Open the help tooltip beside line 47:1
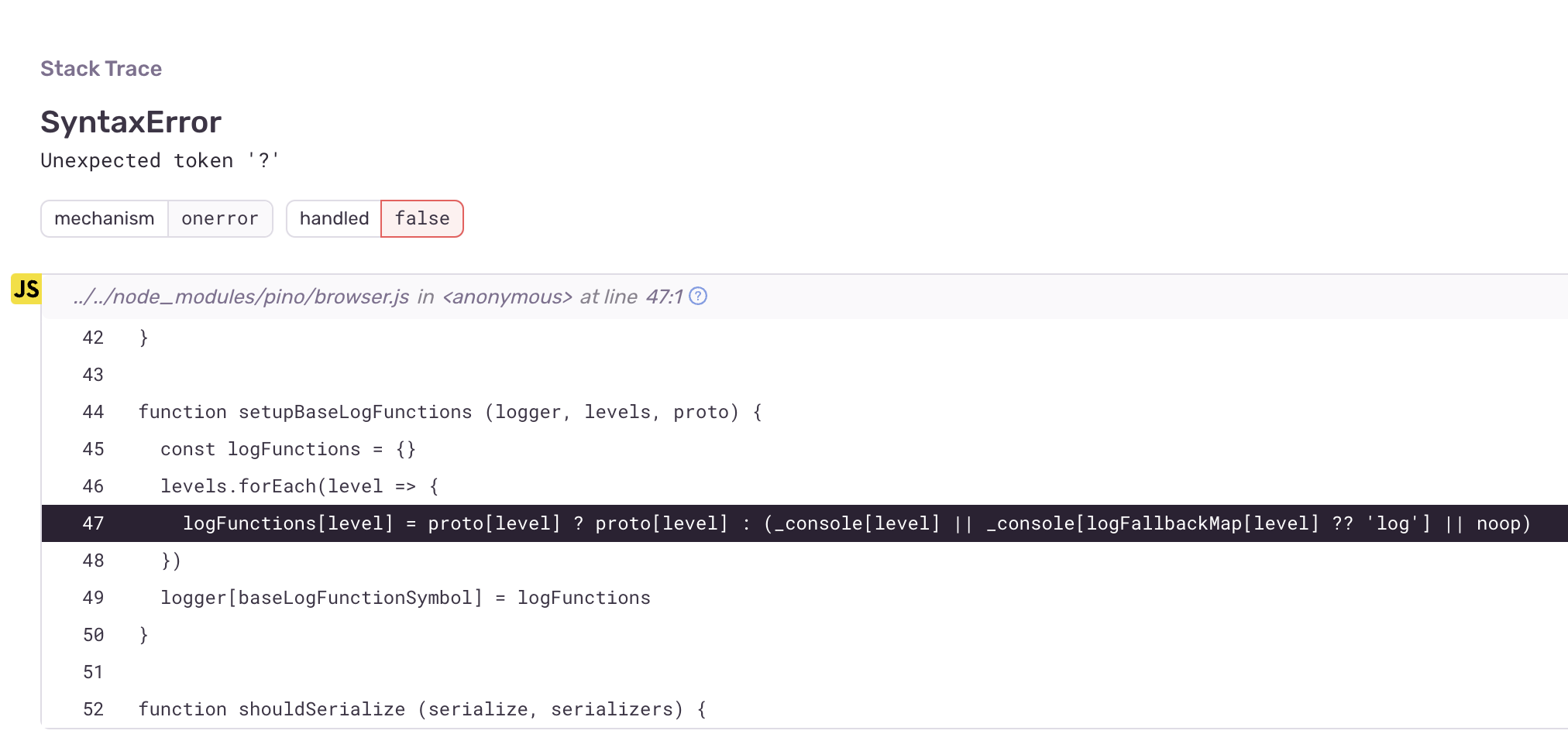This screenshot has height=734, width=1568. 698,296
